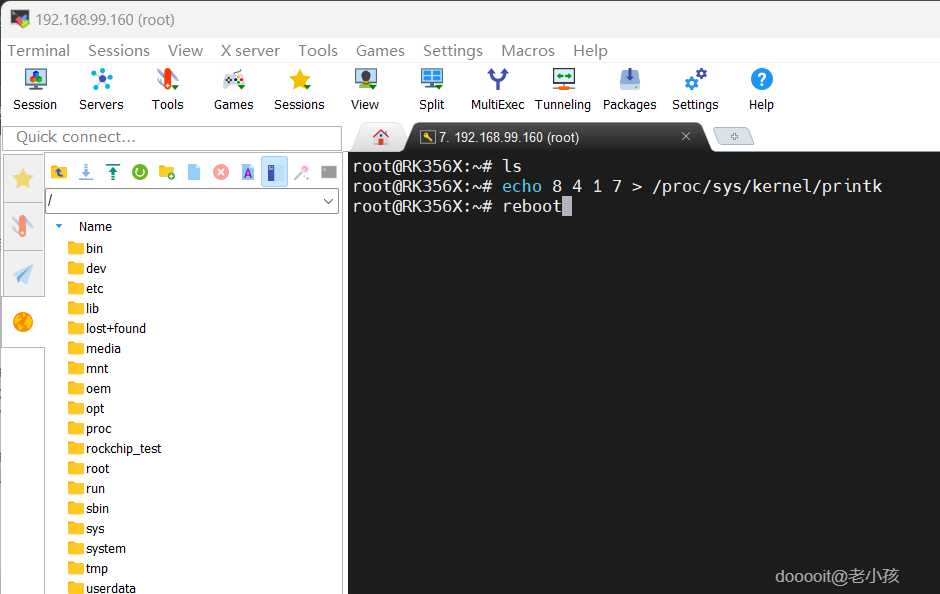
Task: Create a new file in SFTP panel
Action: (194, 172)
